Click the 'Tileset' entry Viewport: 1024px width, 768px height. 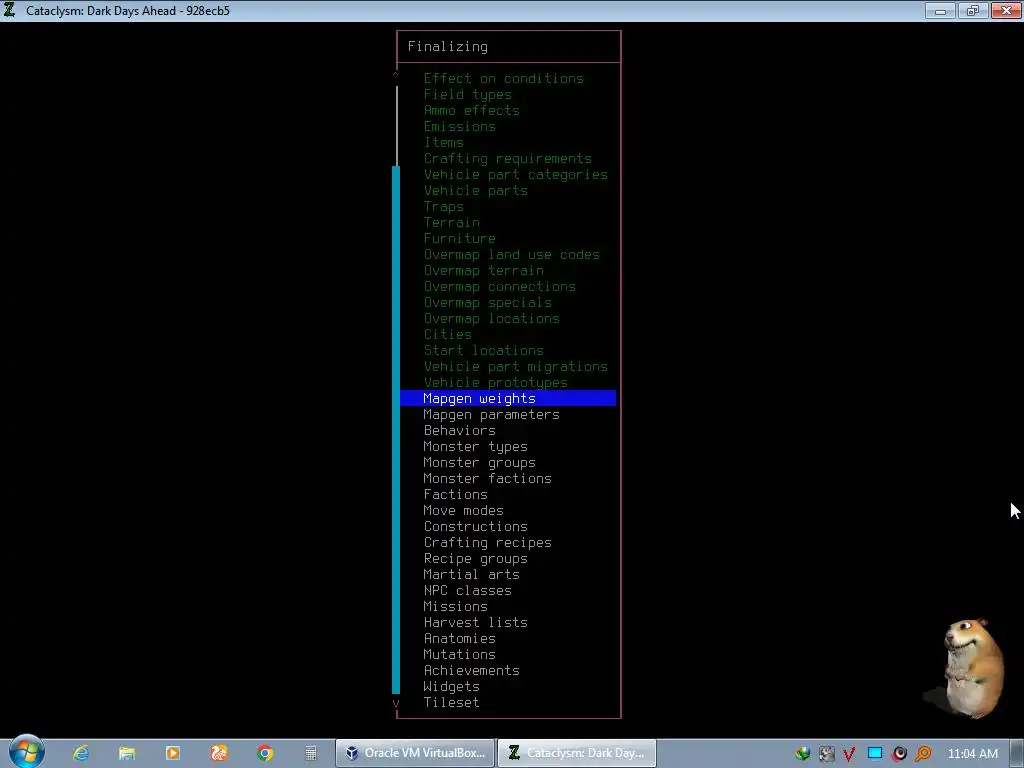pos(451,703)
